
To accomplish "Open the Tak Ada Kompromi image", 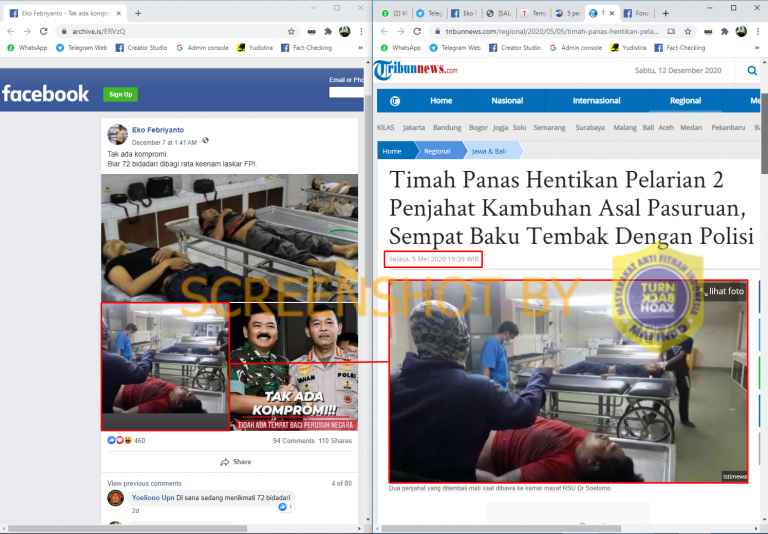I will [294, 367].
